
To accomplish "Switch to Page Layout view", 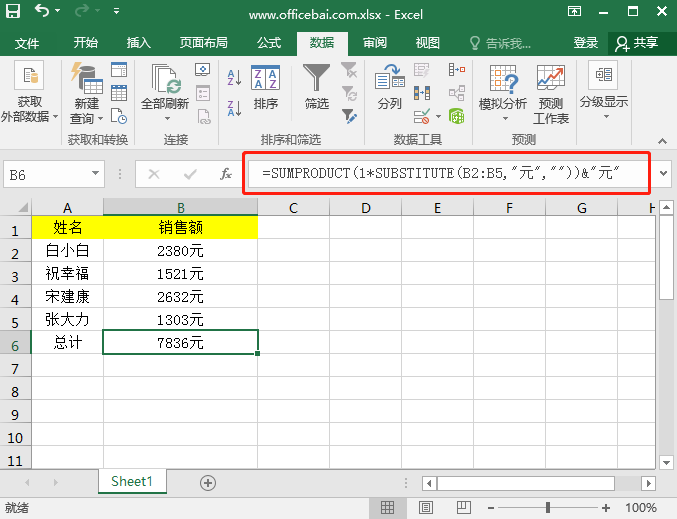I will pyautogui.click(x=425, y=508).
